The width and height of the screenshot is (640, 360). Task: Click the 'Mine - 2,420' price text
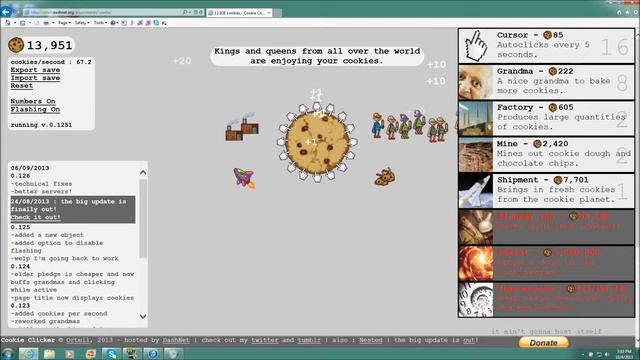[x=532, y=144]
